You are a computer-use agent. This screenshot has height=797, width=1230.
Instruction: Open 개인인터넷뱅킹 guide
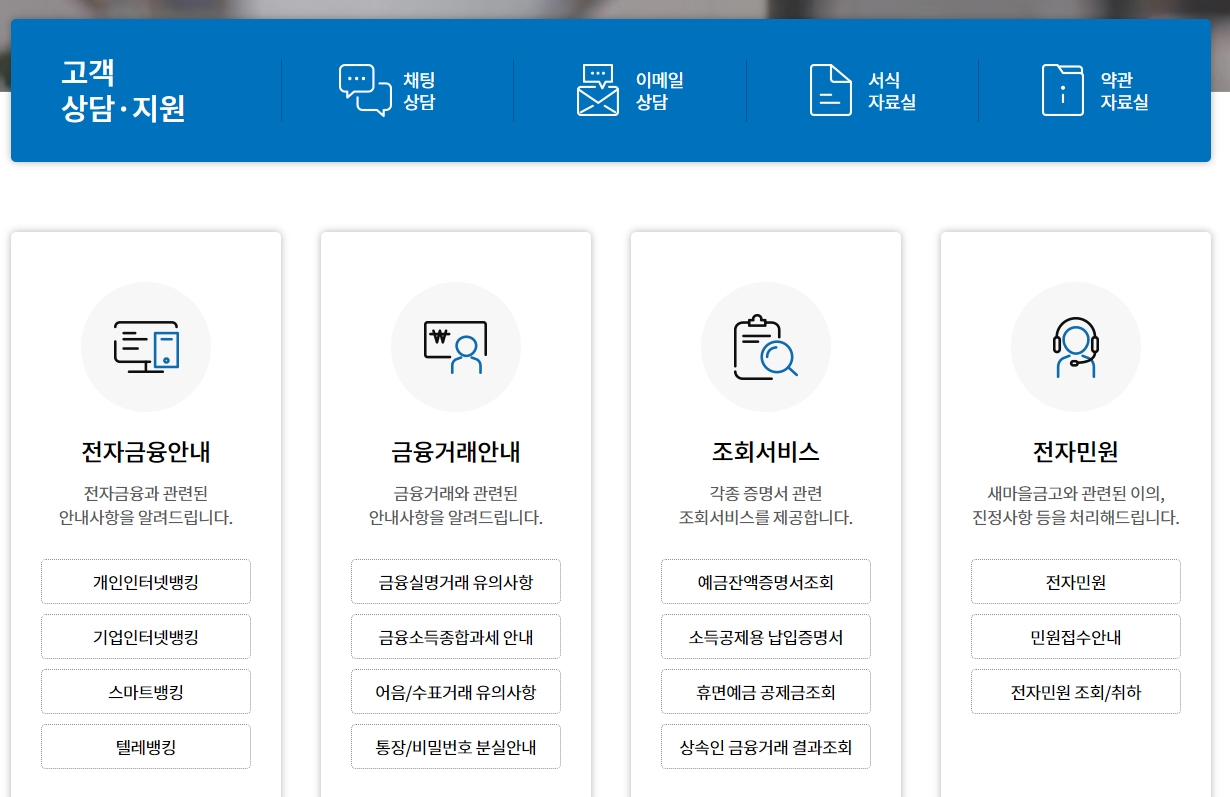pyautogui.click(x=145, y=581)
